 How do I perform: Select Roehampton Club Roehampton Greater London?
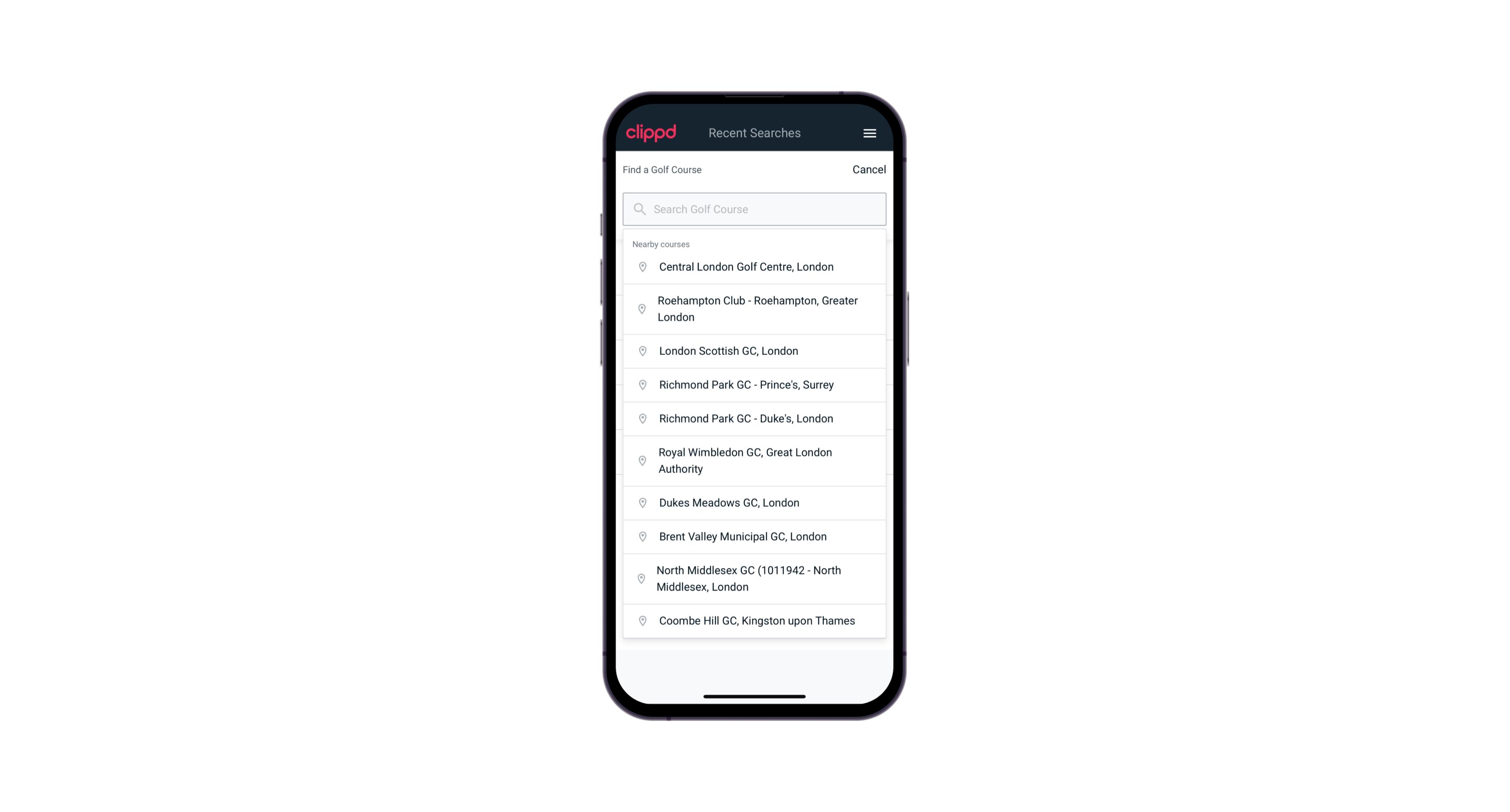(755, 309)
